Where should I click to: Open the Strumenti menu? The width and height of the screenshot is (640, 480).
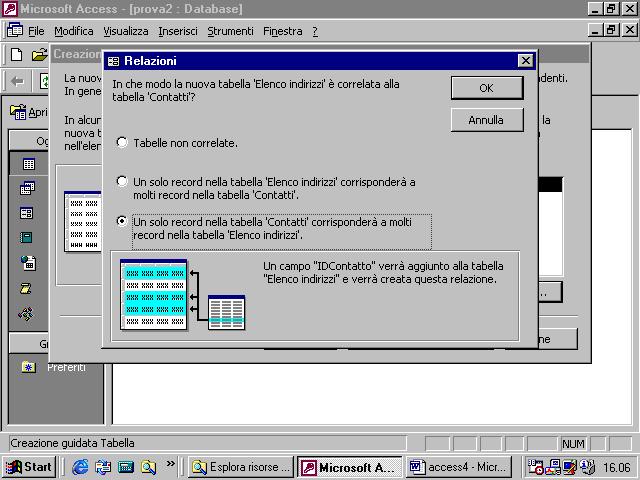pos(230,31)
